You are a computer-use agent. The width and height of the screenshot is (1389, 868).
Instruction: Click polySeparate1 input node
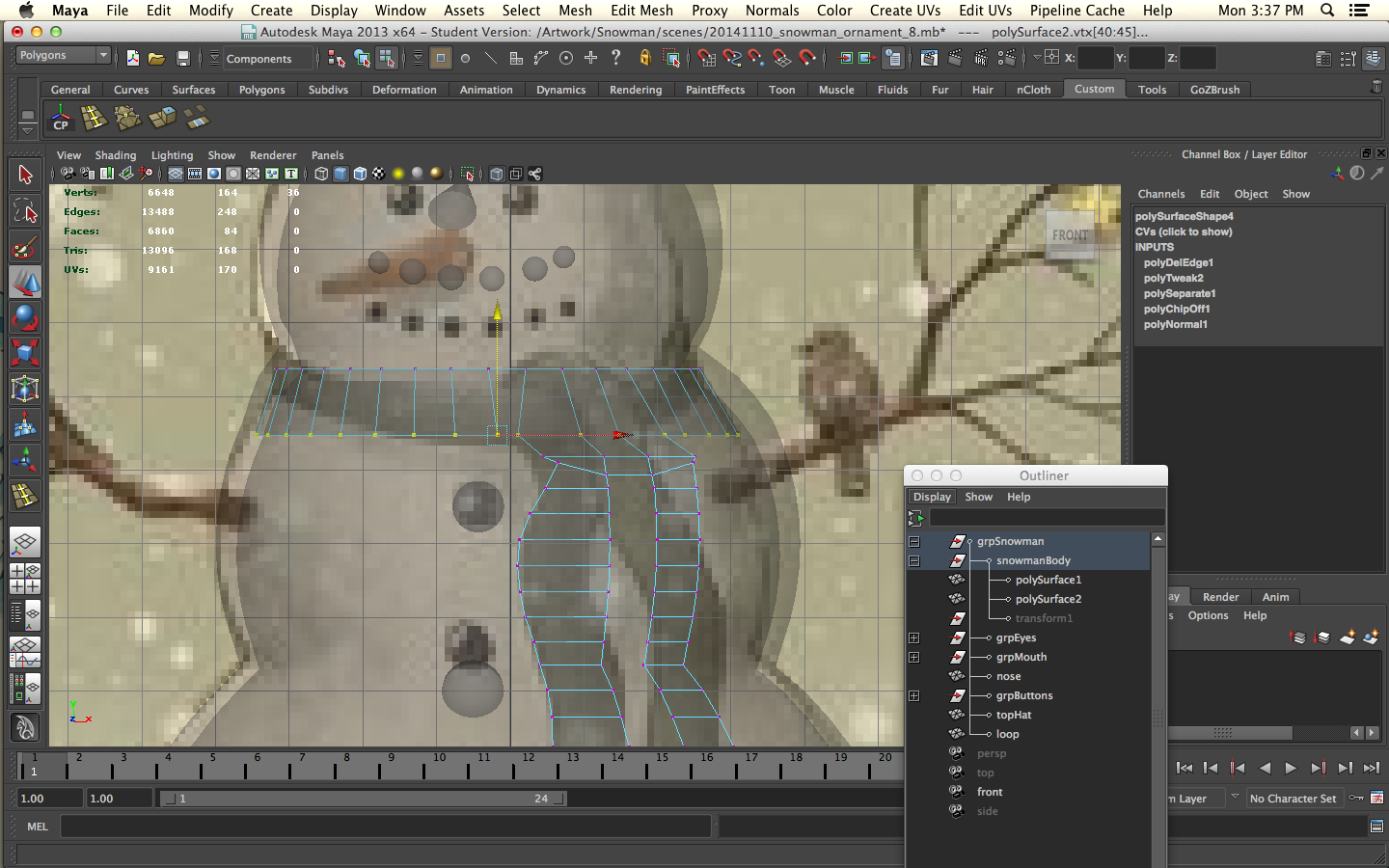click(1179, 293)
